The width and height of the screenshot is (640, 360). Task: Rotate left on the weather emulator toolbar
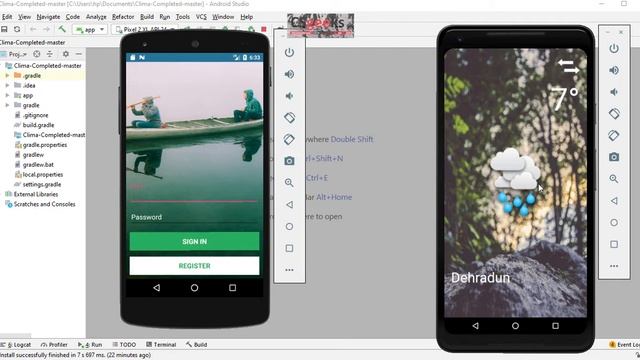pos(614,114)
